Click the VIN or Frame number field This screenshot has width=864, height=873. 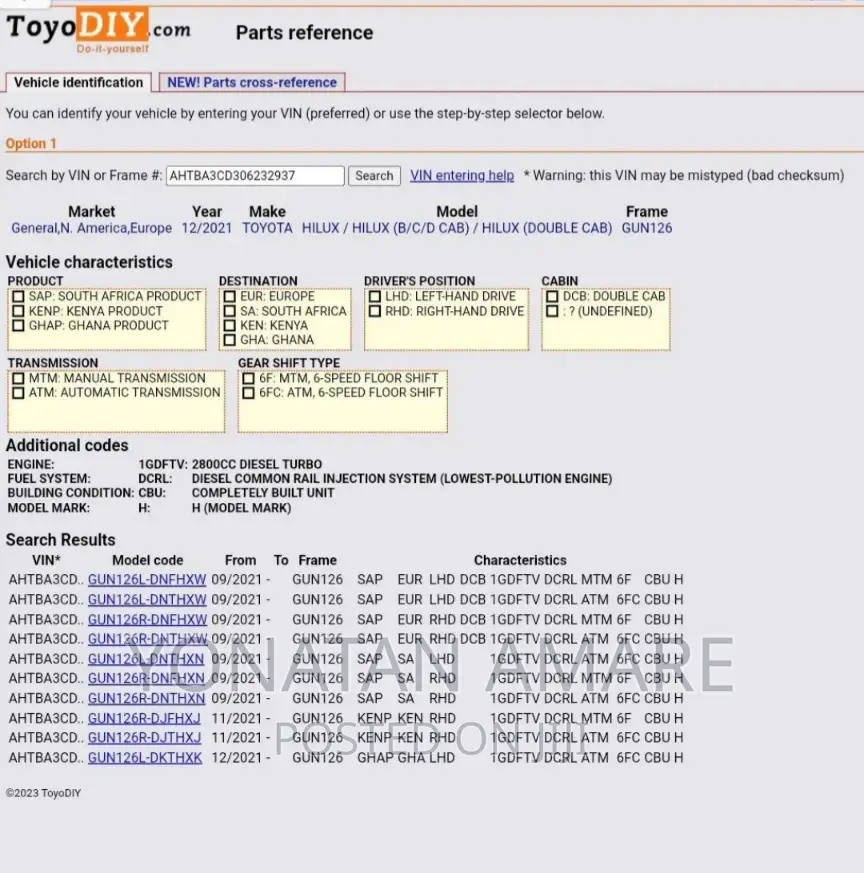point(255,176)
